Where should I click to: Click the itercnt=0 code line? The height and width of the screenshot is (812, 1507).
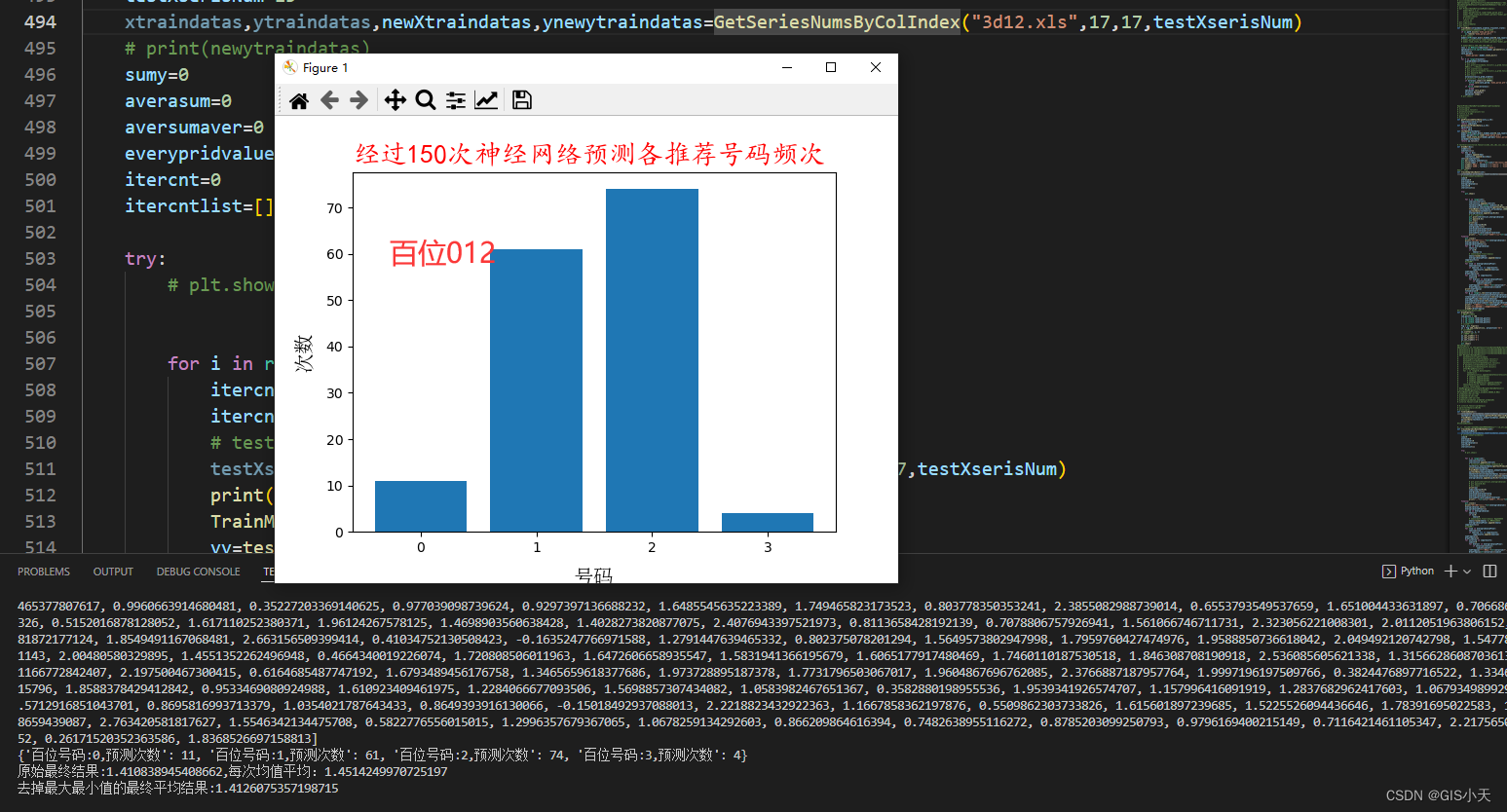[x=172, y=179]
